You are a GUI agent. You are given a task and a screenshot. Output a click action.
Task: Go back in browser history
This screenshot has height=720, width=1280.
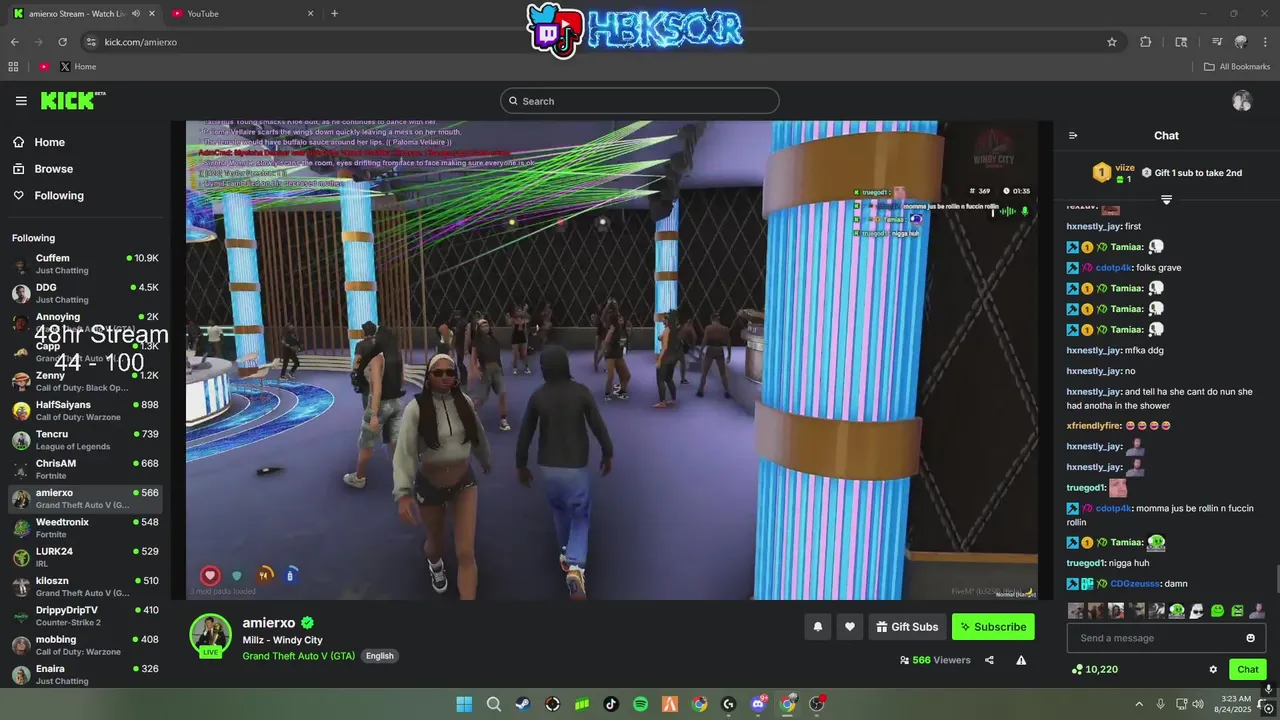[14, 42]
